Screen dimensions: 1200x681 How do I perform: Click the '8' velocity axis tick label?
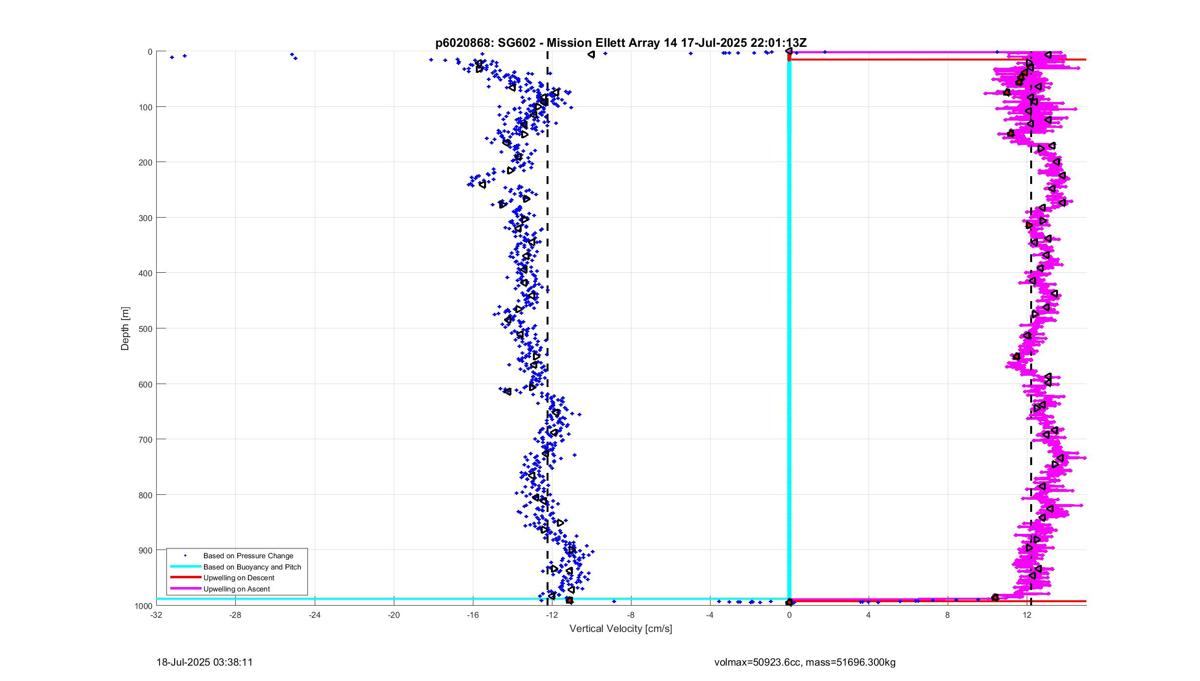(947, 615)
